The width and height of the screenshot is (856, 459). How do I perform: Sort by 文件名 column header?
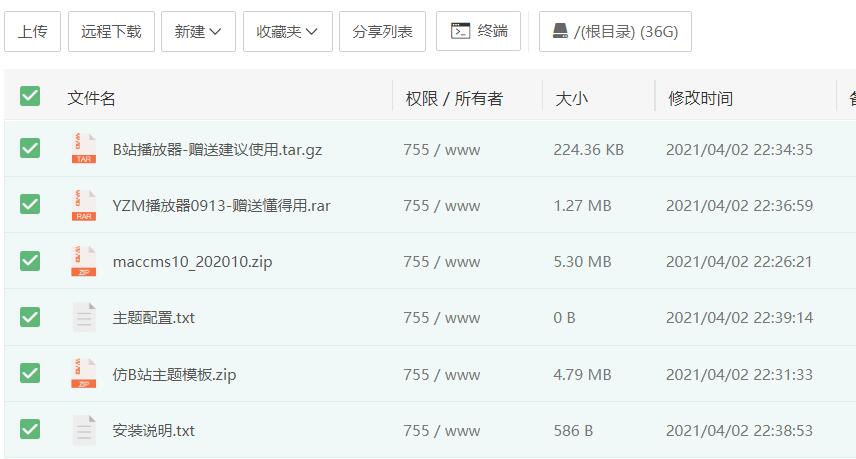[x=91, y=98]
